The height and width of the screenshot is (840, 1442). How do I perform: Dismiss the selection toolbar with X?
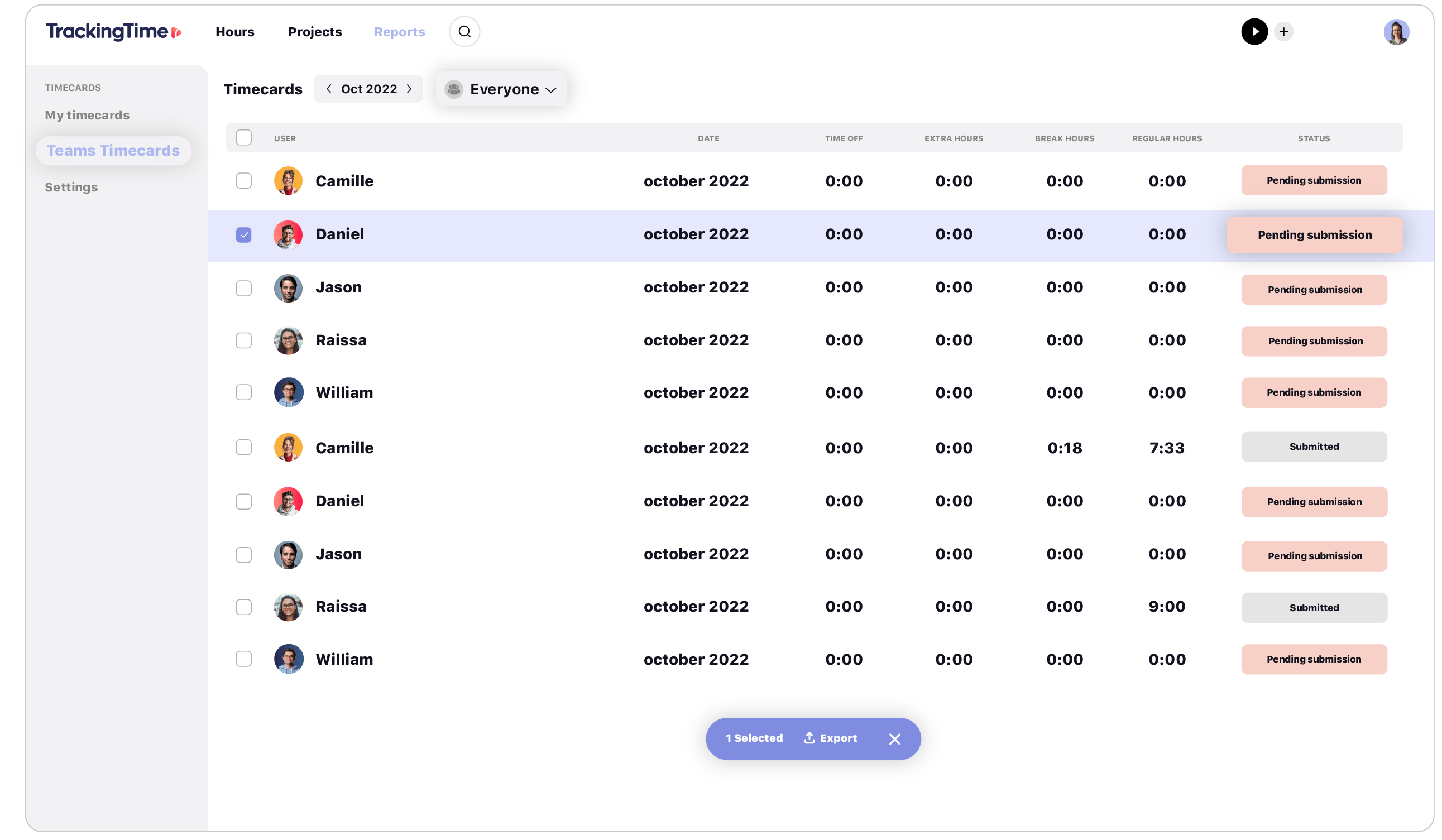click(x=895, y=738)
